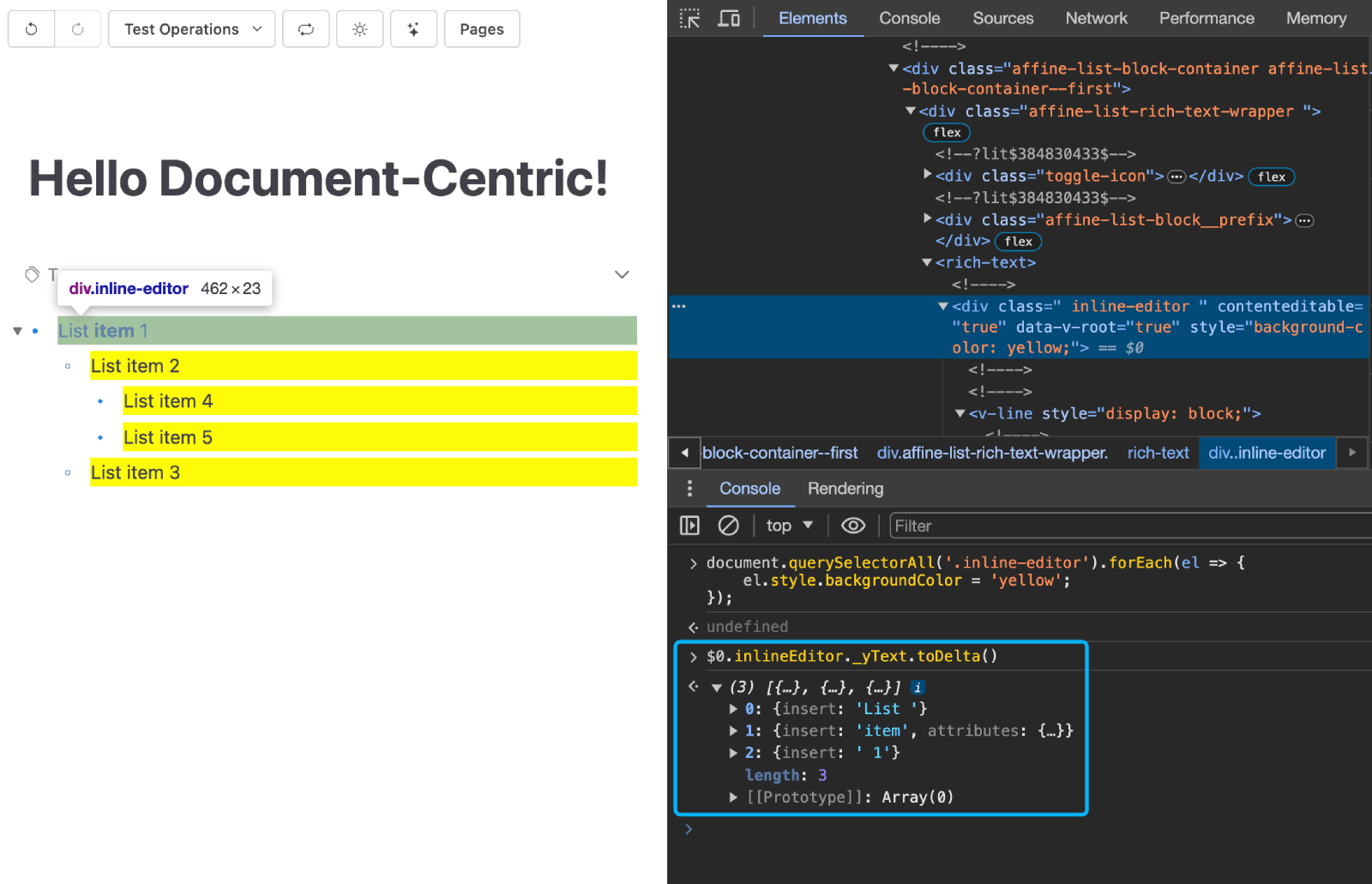
Task: Click the loop/repeat toolbar icon
Action: [305, 28]
